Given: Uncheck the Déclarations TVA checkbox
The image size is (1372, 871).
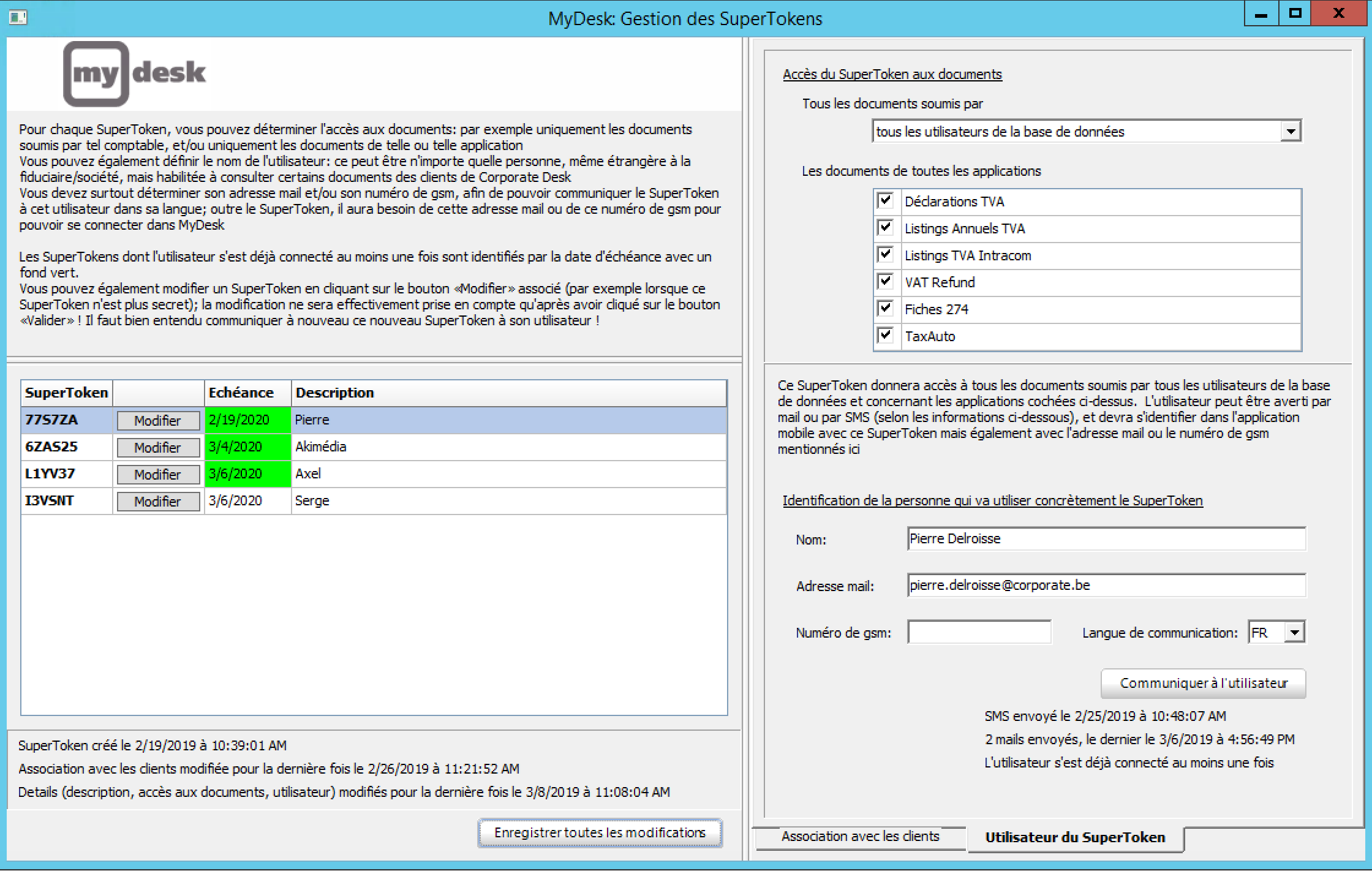Looking at the screenshot, I should tap(885, 201).
